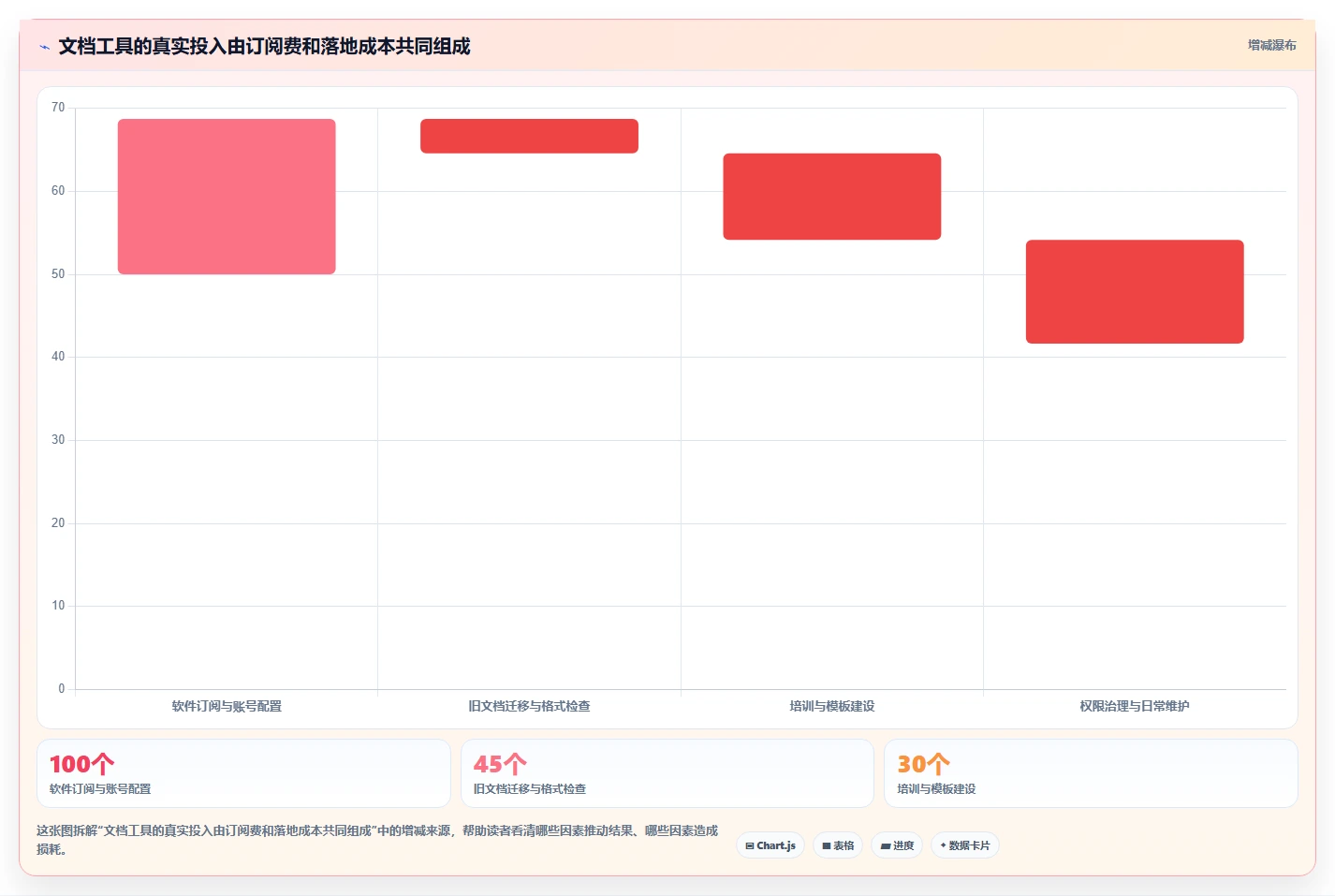Image resolution: width=1335 pixels, height=896 pixels.
Task: Click the y-axis value 0
Action: [x=62, y=689]
